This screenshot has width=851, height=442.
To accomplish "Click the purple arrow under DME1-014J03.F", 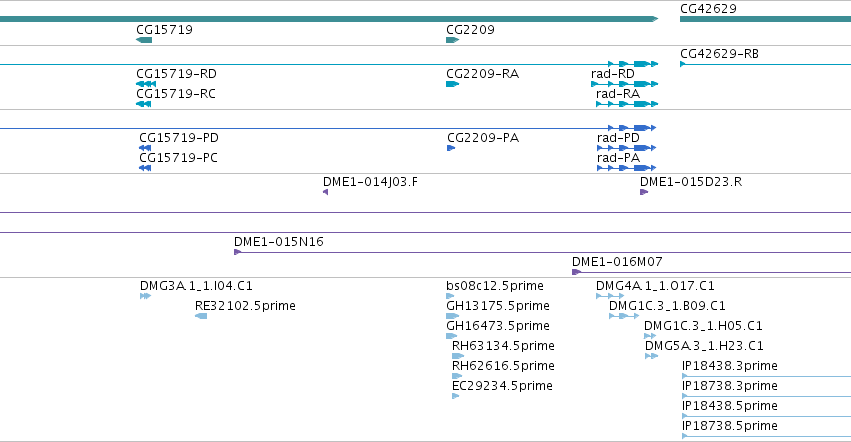I will [326, 192].
